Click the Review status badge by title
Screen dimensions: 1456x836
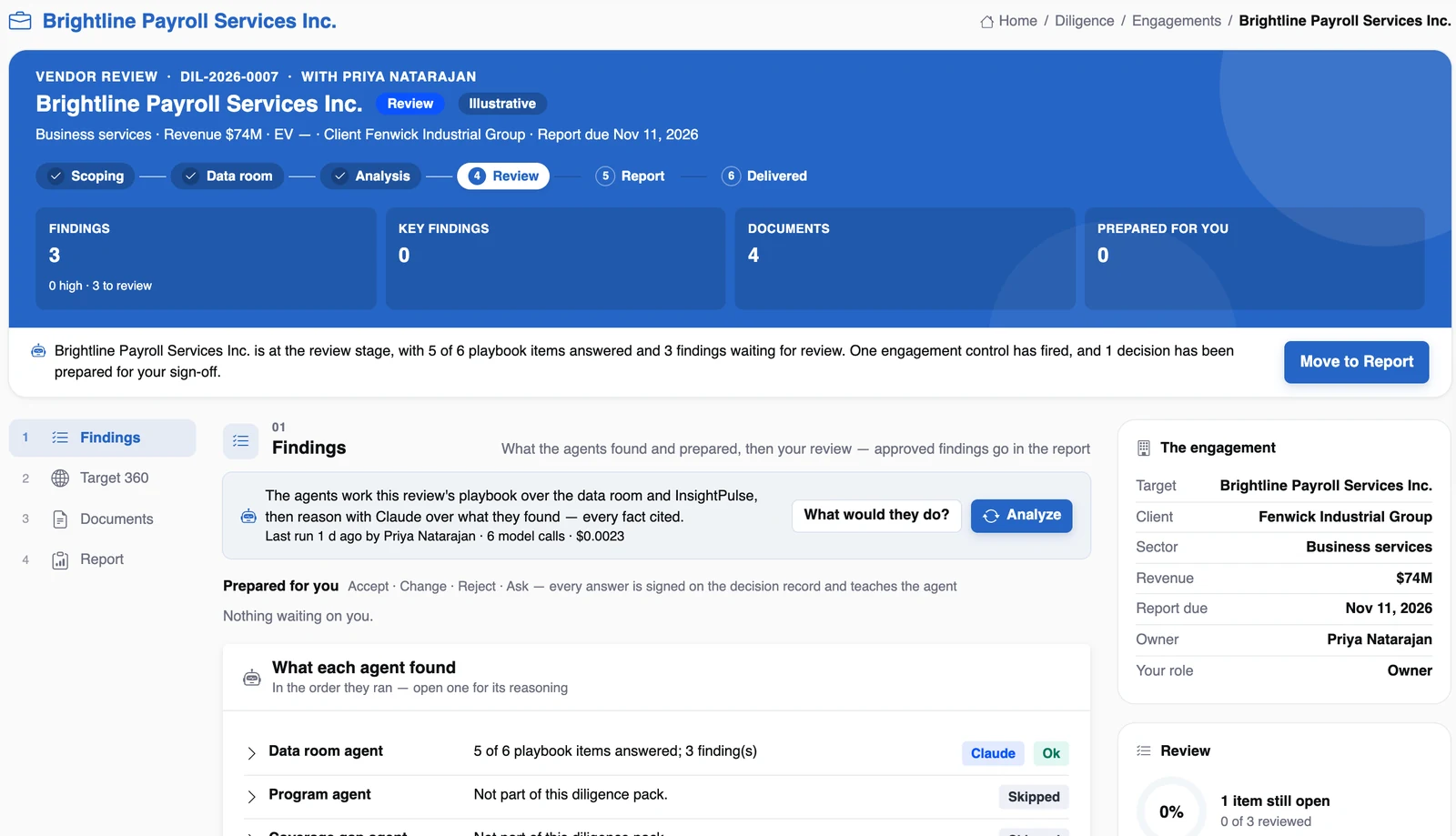pos(410,105)
